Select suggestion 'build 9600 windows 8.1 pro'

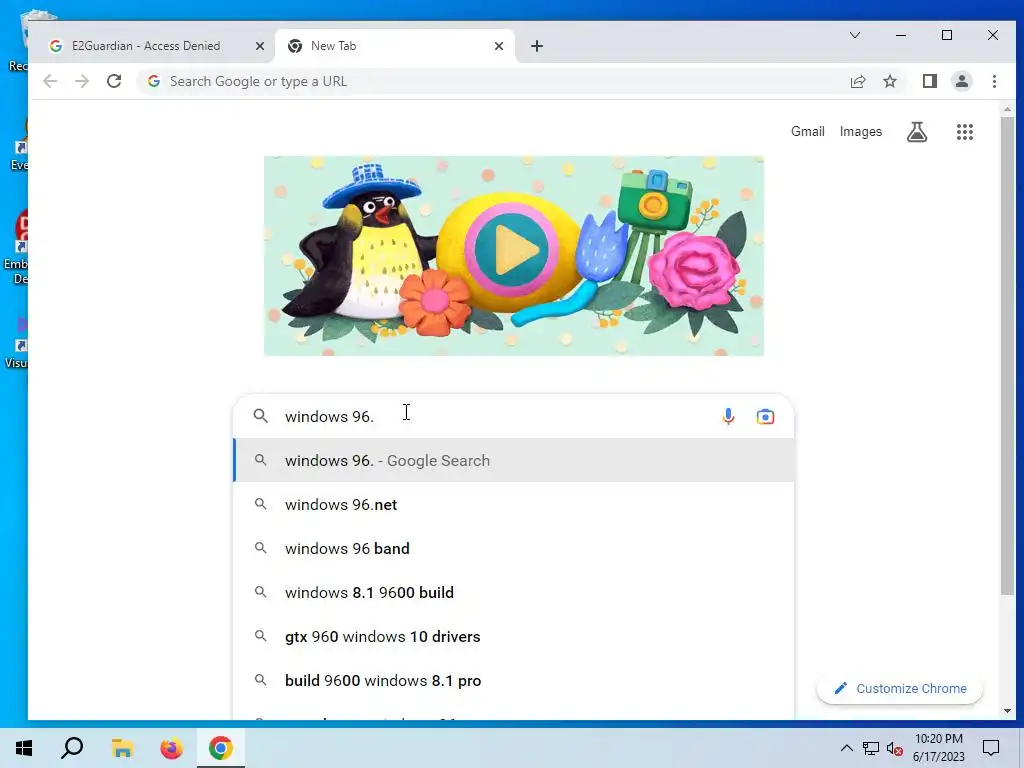(x=514, y=680)
